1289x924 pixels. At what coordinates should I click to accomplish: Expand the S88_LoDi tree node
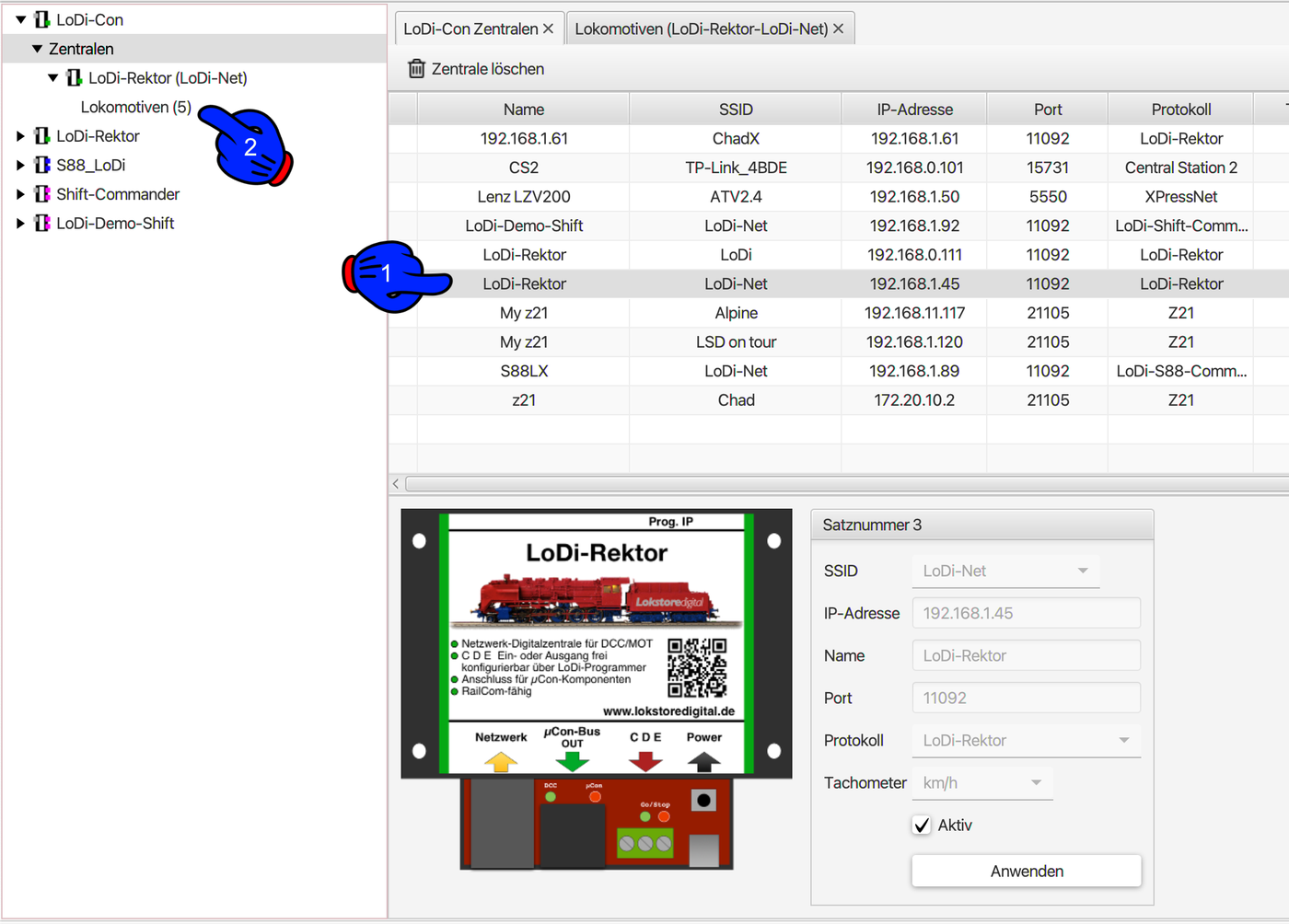pos(20,165)
